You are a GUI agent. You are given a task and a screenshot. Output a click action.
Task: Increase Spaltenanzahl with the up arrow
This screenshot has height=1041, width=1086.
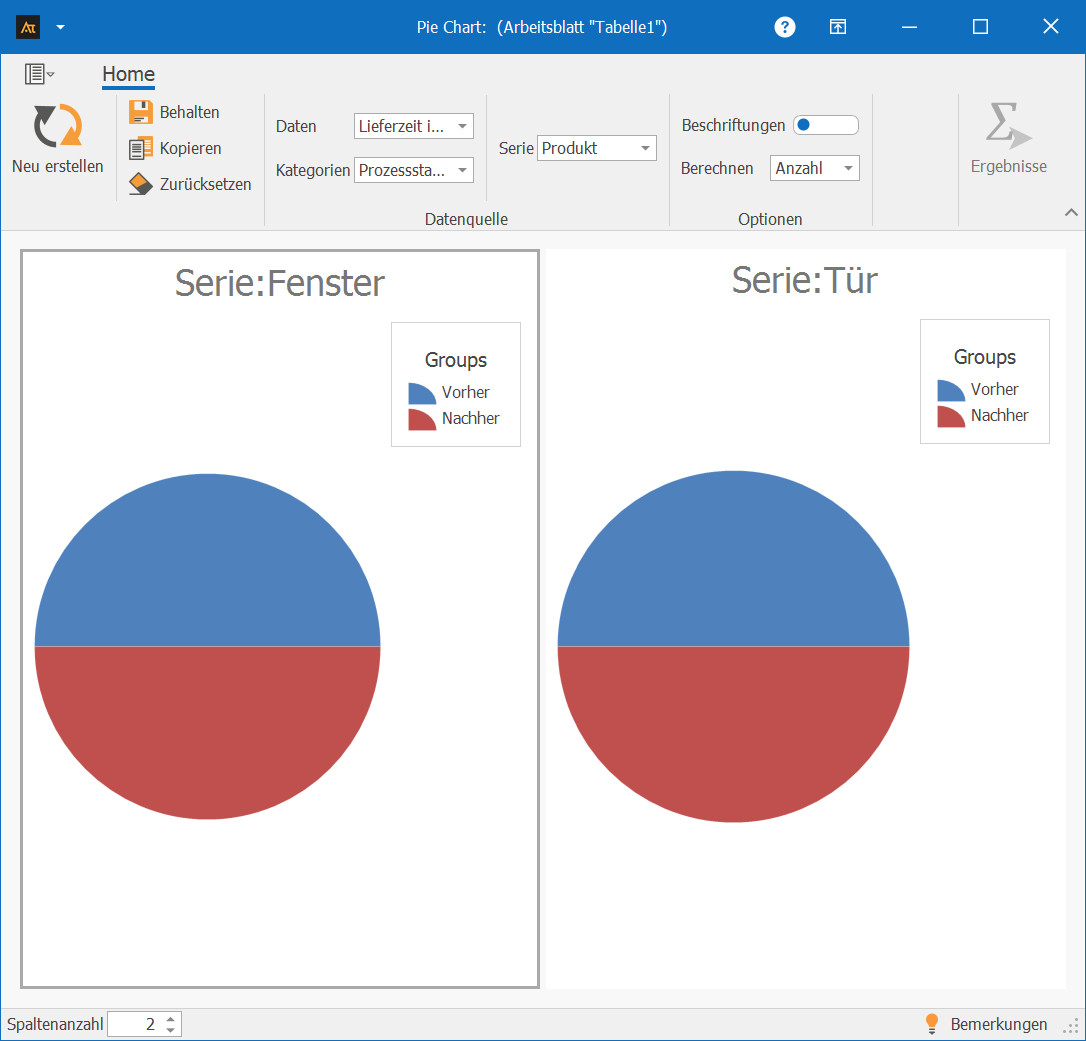coord(171,1019)
